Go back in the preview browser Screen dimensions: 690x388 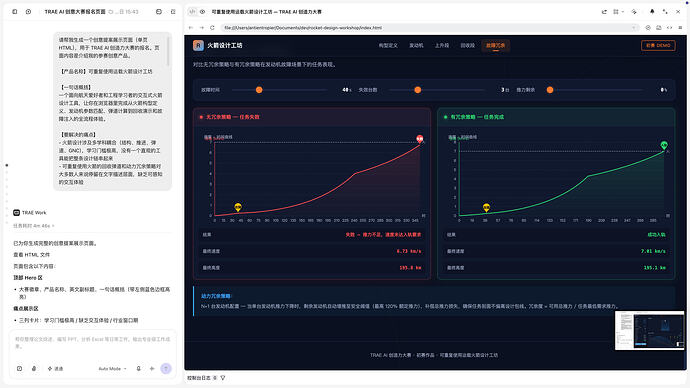click(191, 28)
